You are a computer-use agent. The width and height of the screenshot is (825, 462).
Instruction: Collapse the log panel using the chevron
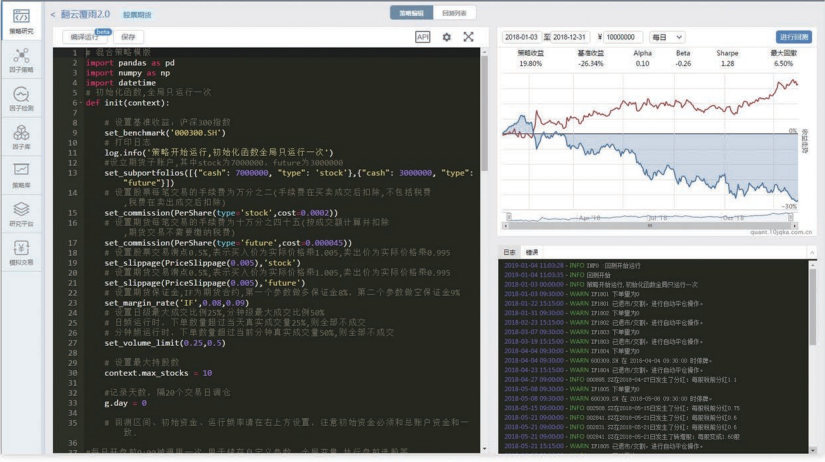(810, 252)
